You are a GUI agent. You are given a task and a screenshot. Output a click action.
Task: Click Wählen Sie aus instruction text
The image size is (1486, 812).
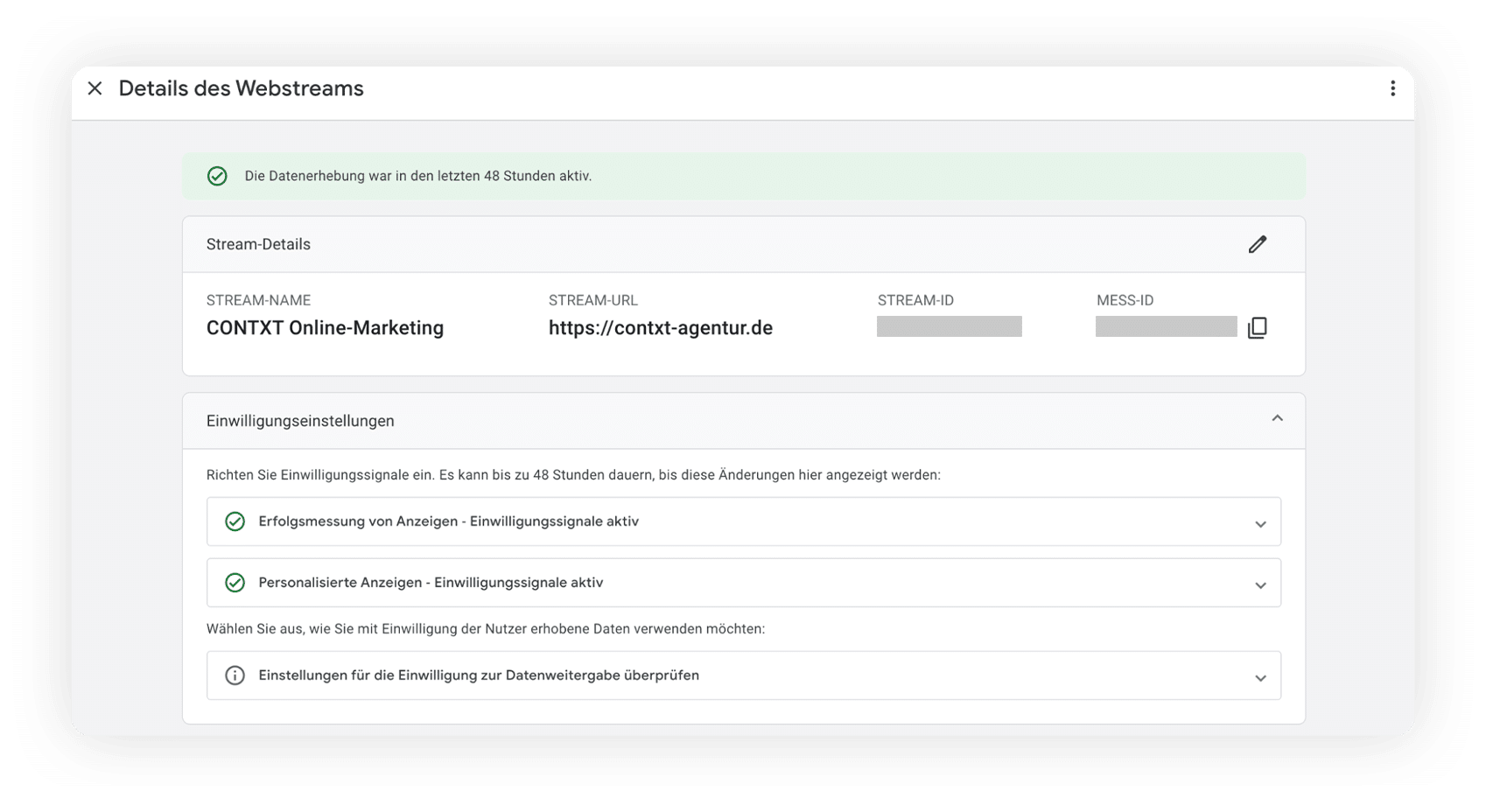pyautogui.click(x=486, y=629)
